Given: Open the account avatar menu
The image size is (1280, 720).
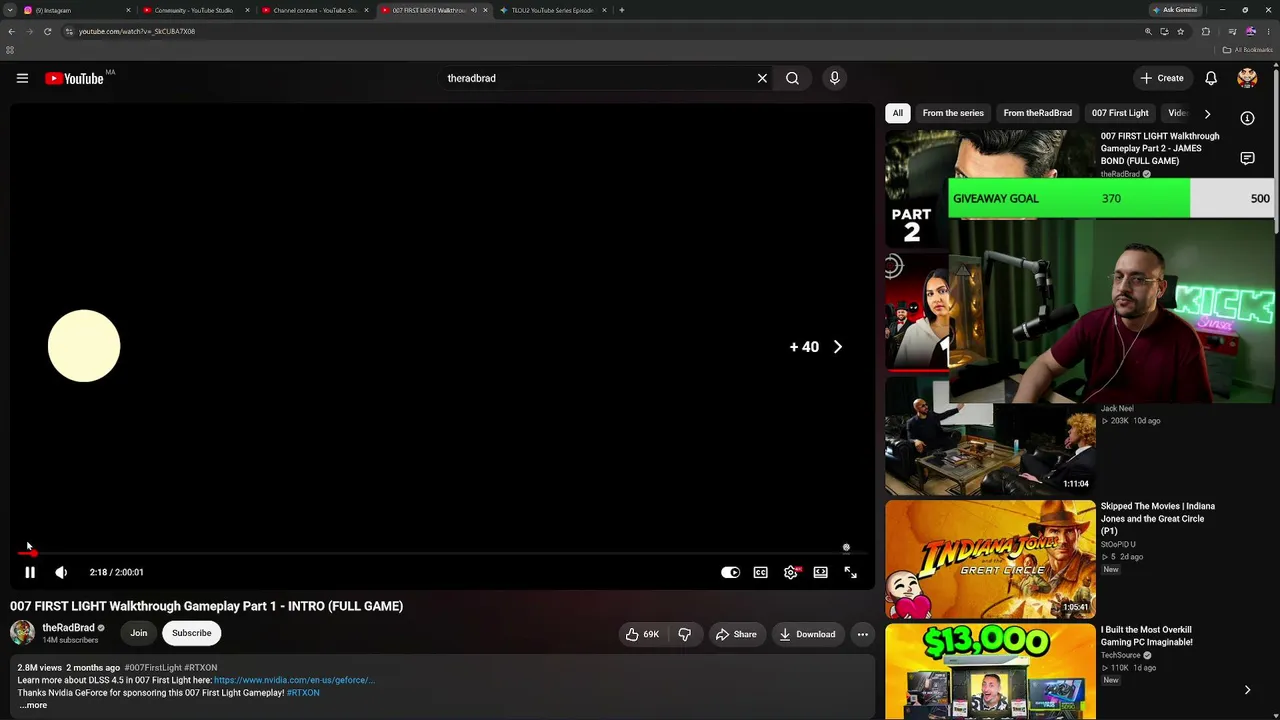Looking at the screenshot, I should pyautogui.click(x=1247, y=78).
